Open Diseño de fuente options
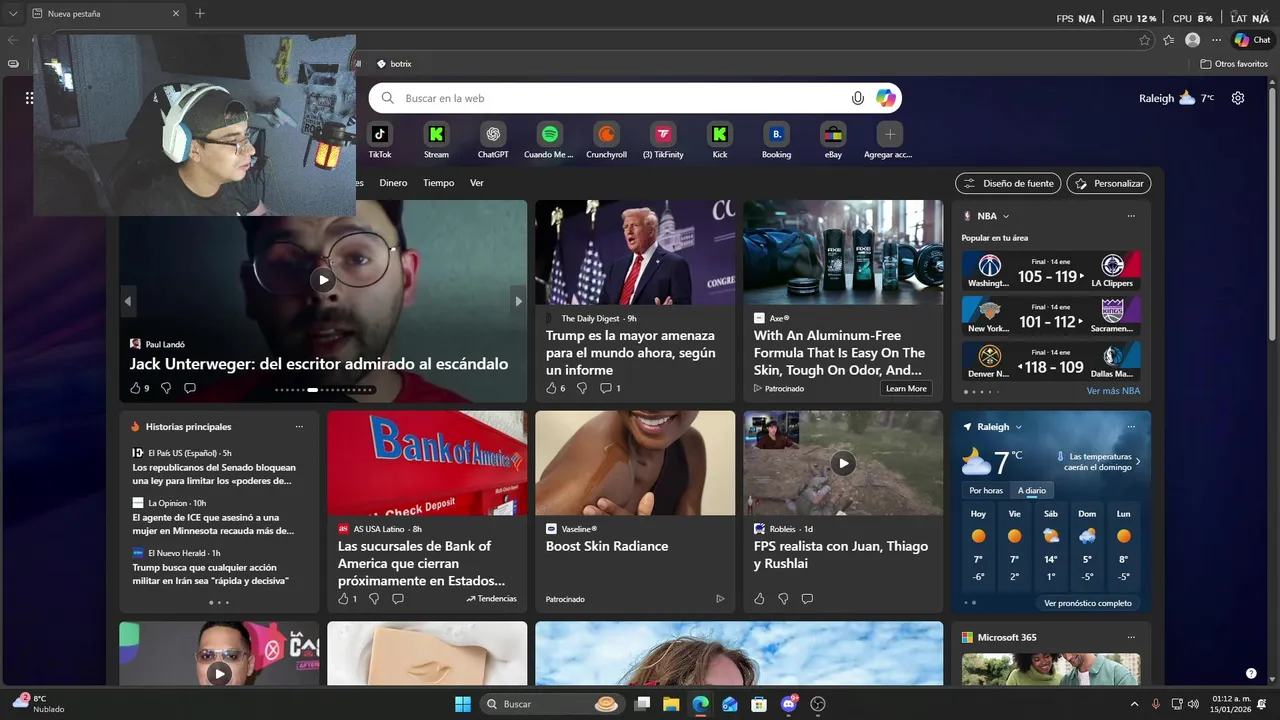This screenshot has height=720, width=1280. pyautogui.click(x=1008, y=183)
